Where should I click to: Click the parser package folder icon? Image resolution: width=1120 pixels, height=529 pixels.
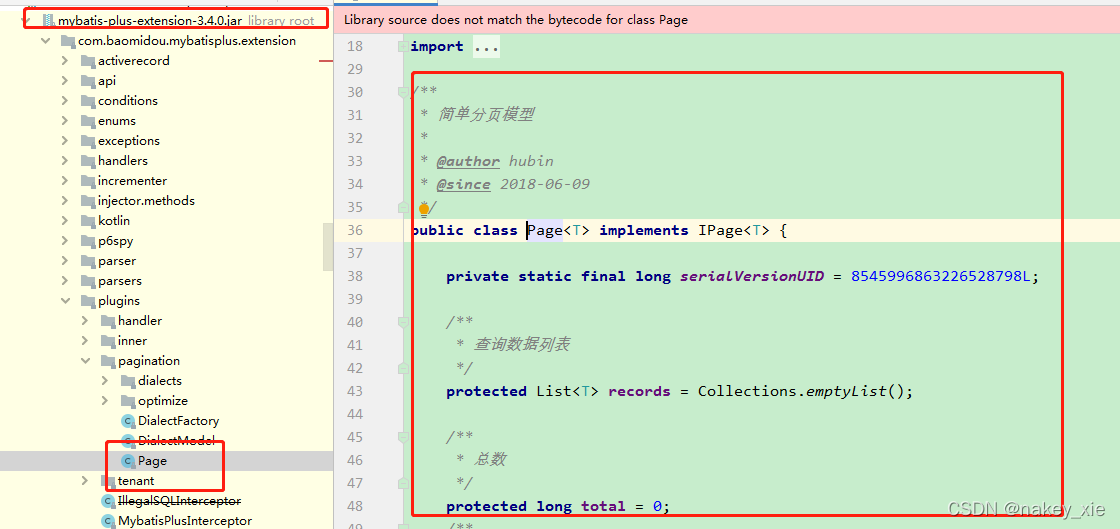87,261
